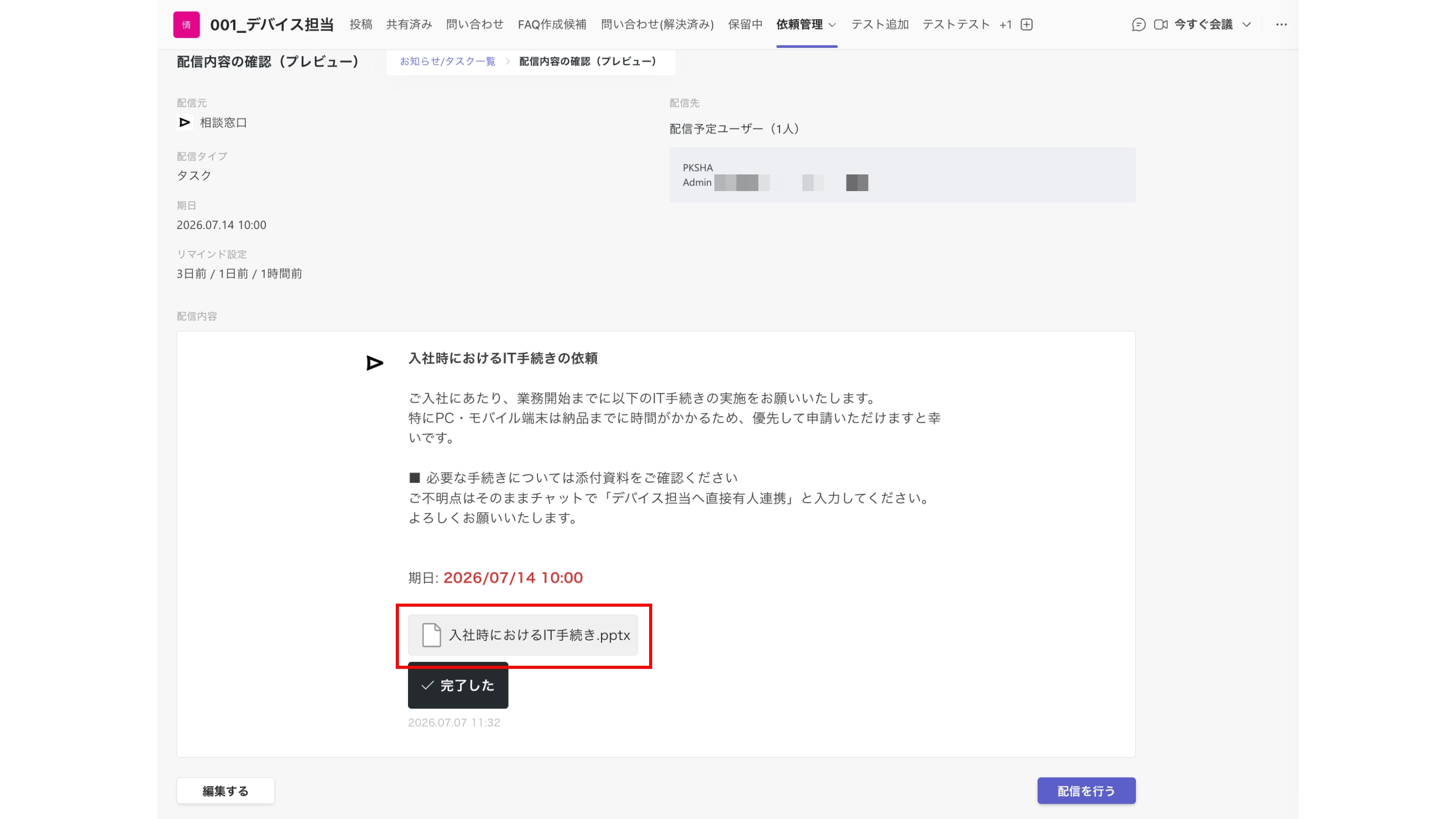The image size is (1456, 819).
Task: Click the video camera meeting icon
Action: (x=1160, y=25)
